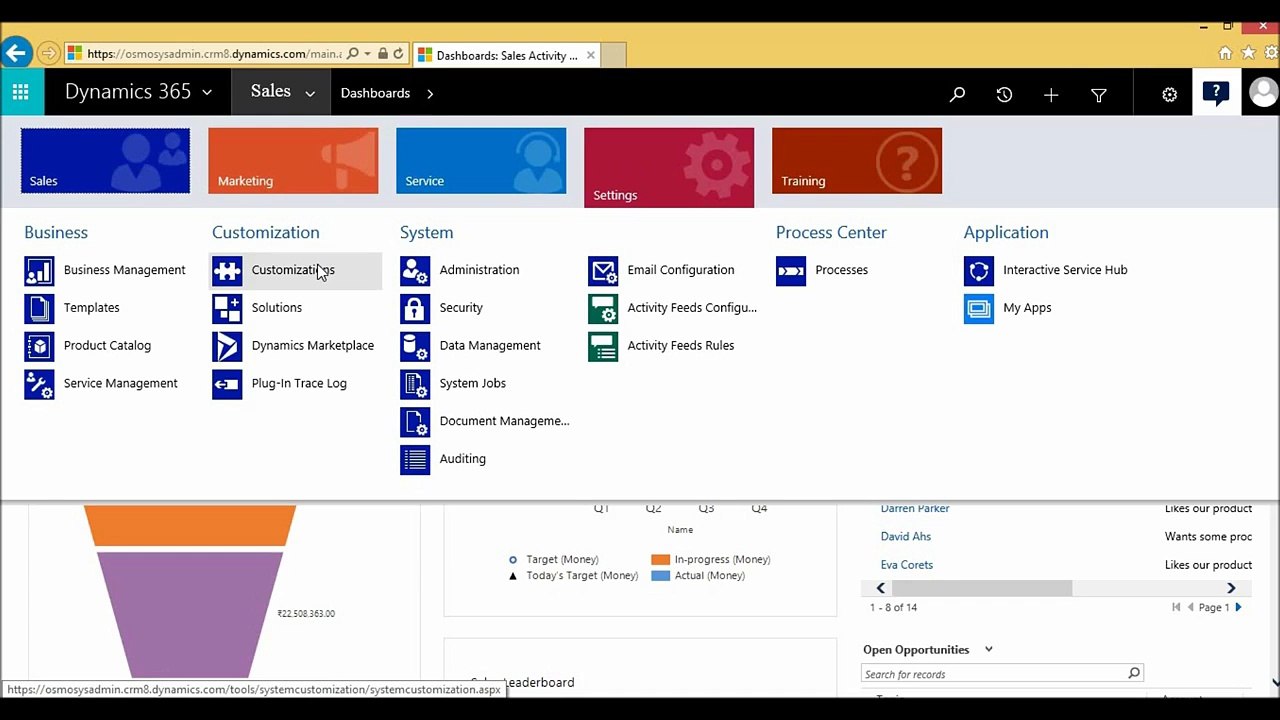The height and width of the screenshot is (720, 1280).
Task: Click the purple funnel chart segment
Action: pyautogui.click(x=190, y=615)
